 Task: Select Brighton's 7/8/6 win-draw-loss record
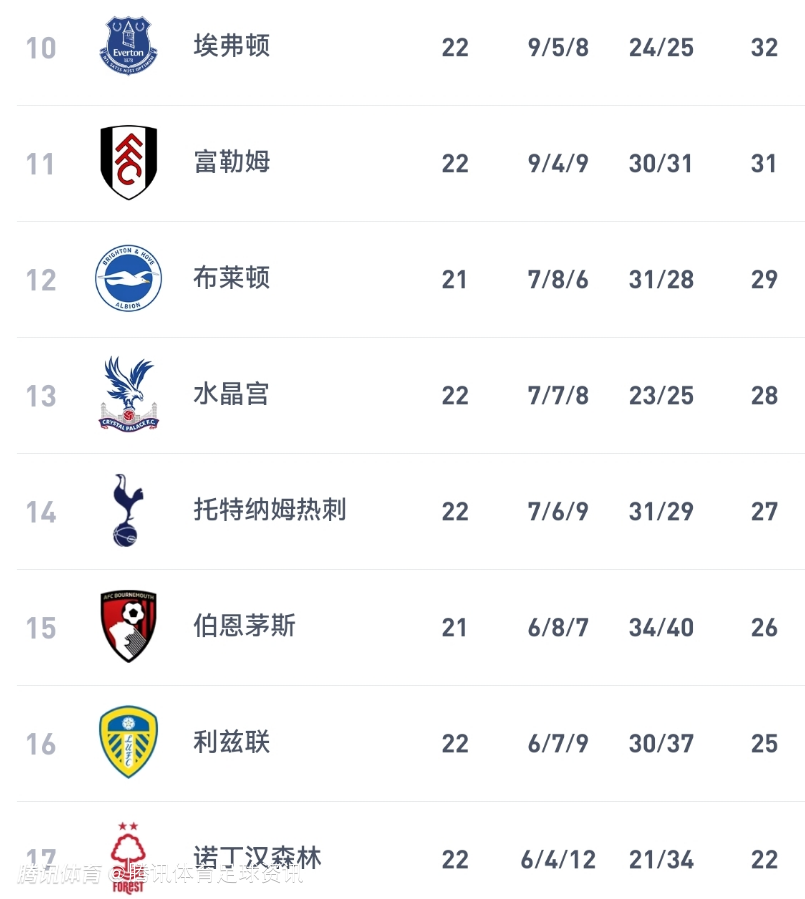[558, 279]
